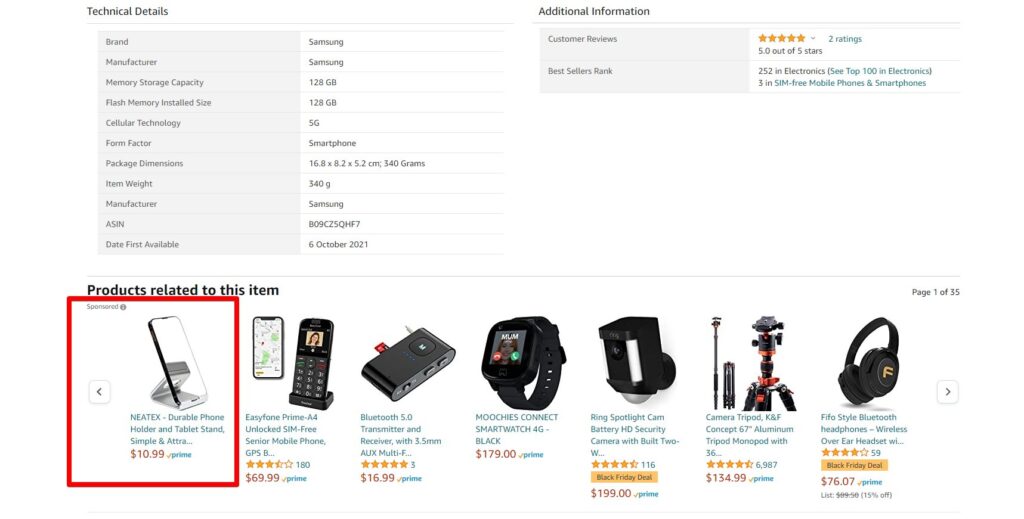This screenshot has height=519, width=1024.
Task: Open SIM-free Mobile Phones & Smartphones link
Action: (x=850, y=83)
